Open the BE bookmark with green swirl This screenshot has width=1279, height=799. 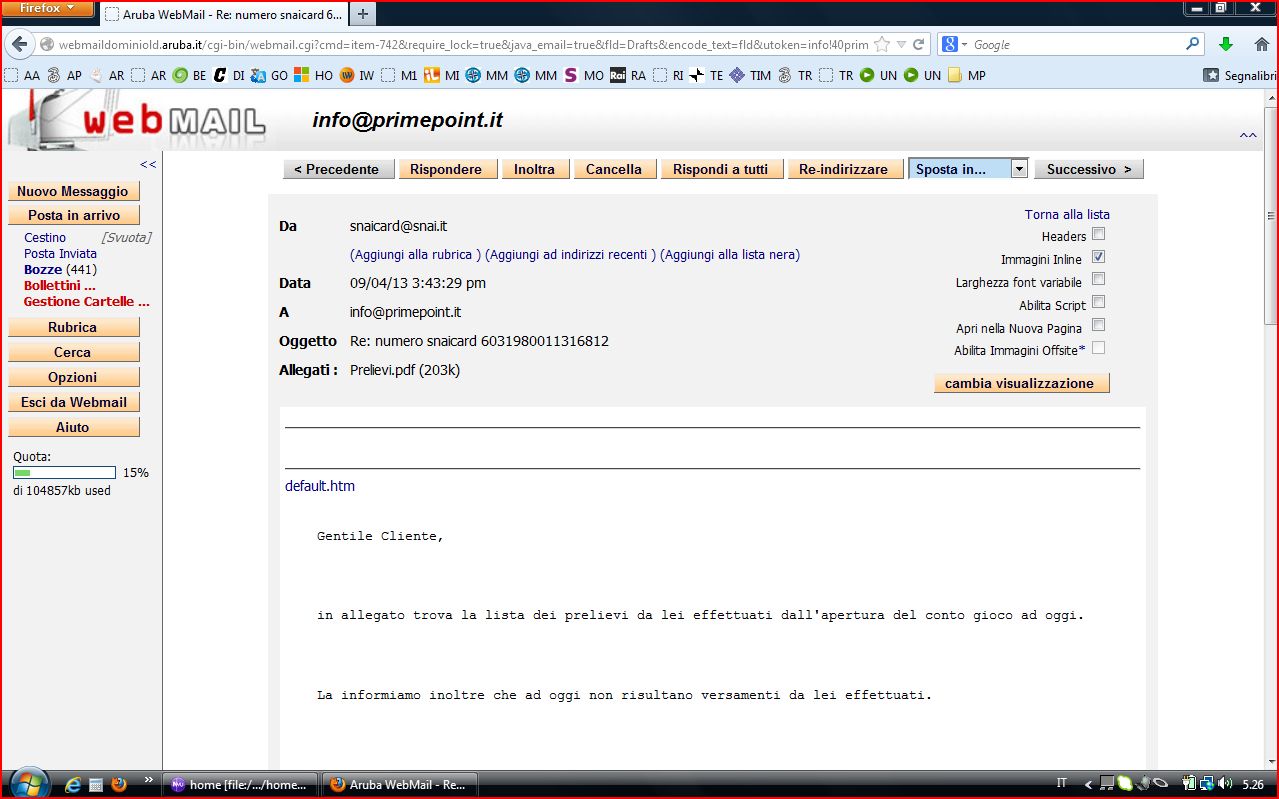pyautogui.click(x=189, y=75)
